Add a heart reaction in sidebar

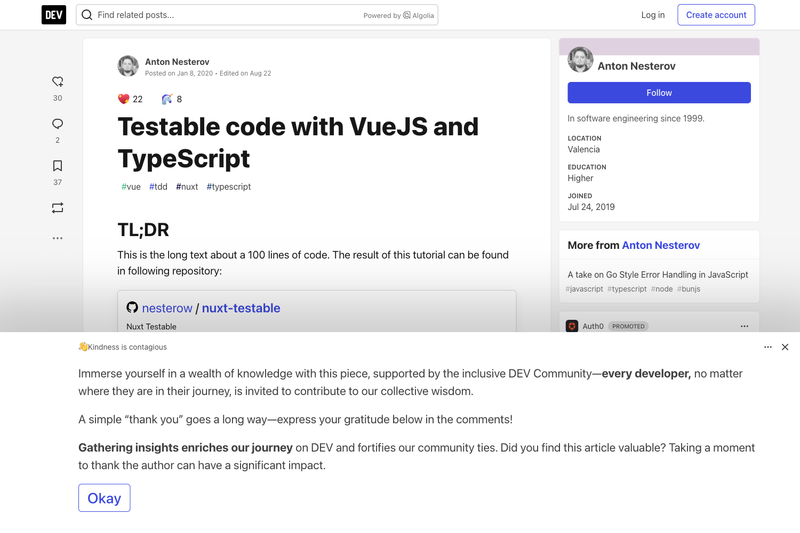point(58,82)
